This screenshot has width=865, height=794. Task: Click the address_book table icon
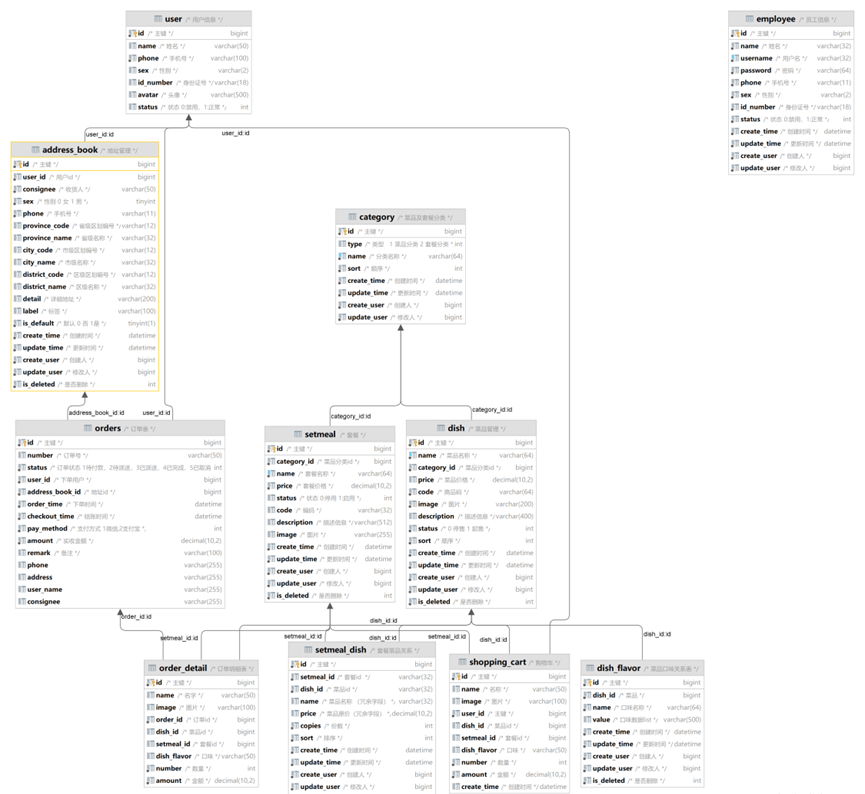35,150
